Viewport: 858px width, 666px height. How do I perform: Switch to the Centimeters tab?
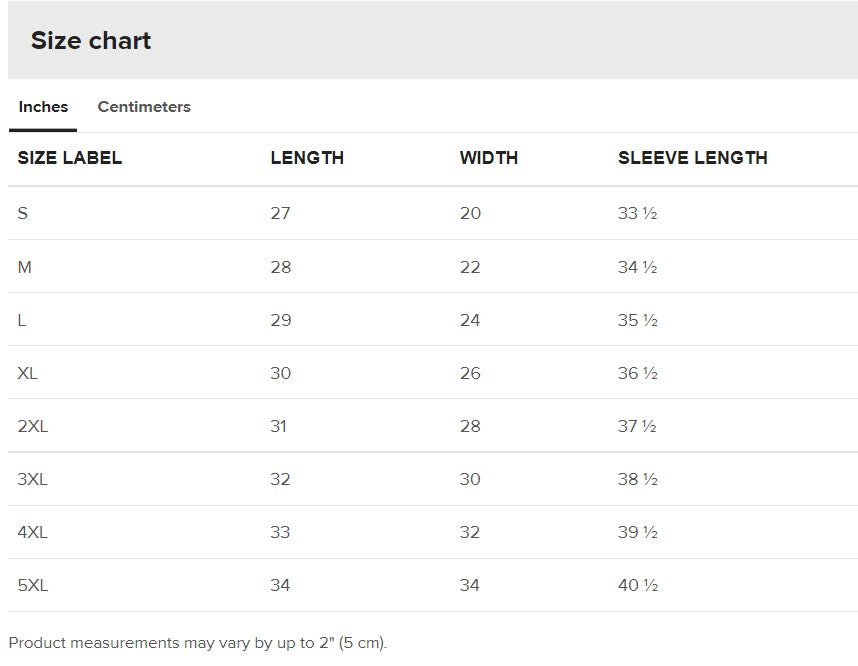tap(144, 107)
